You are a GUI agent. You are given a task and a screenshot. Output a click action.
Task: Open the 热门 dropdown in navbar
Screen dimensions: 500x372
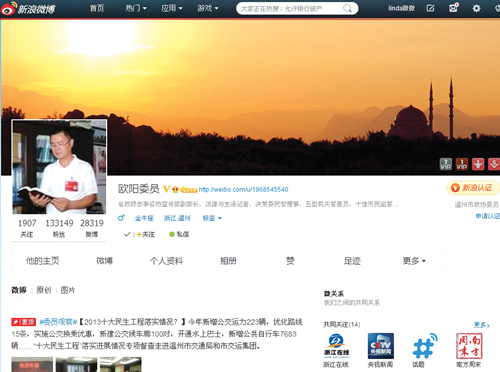136,8
